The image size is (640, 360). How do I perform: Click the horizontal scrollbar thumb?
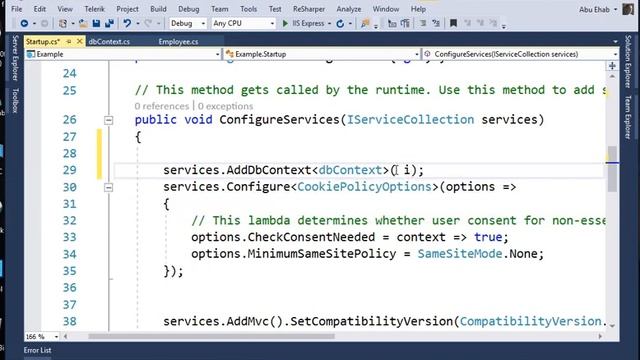click(x=211, y=336)
